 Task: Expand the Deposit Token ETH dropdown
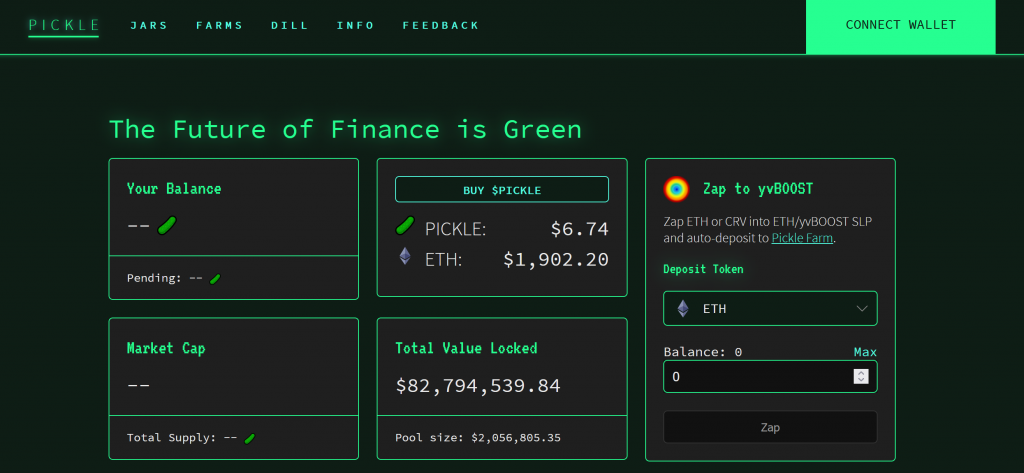pyautogui.click(x=770, y=308)
